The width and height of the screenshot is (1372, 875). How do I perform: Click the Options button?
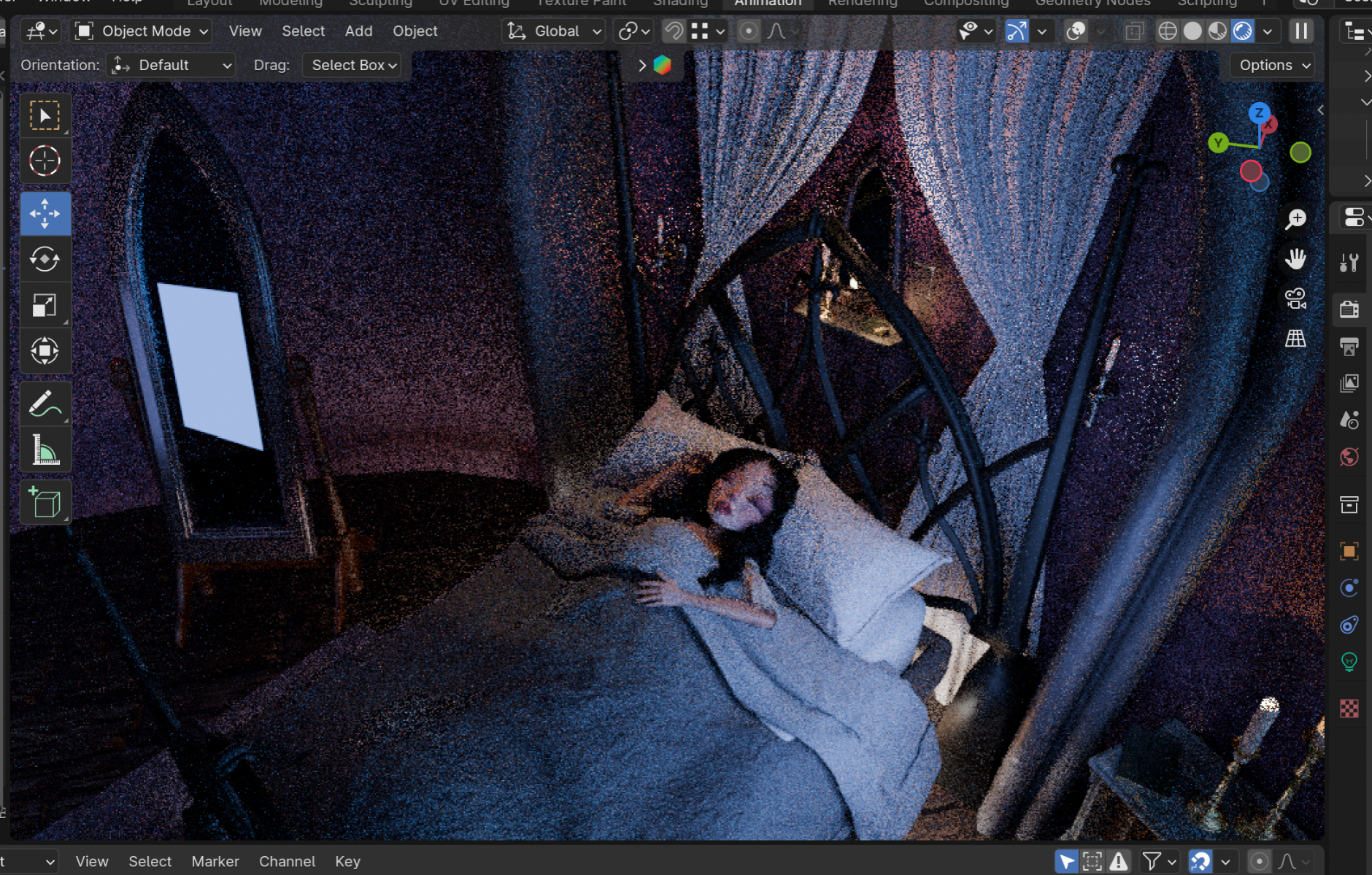(1274, 65)
